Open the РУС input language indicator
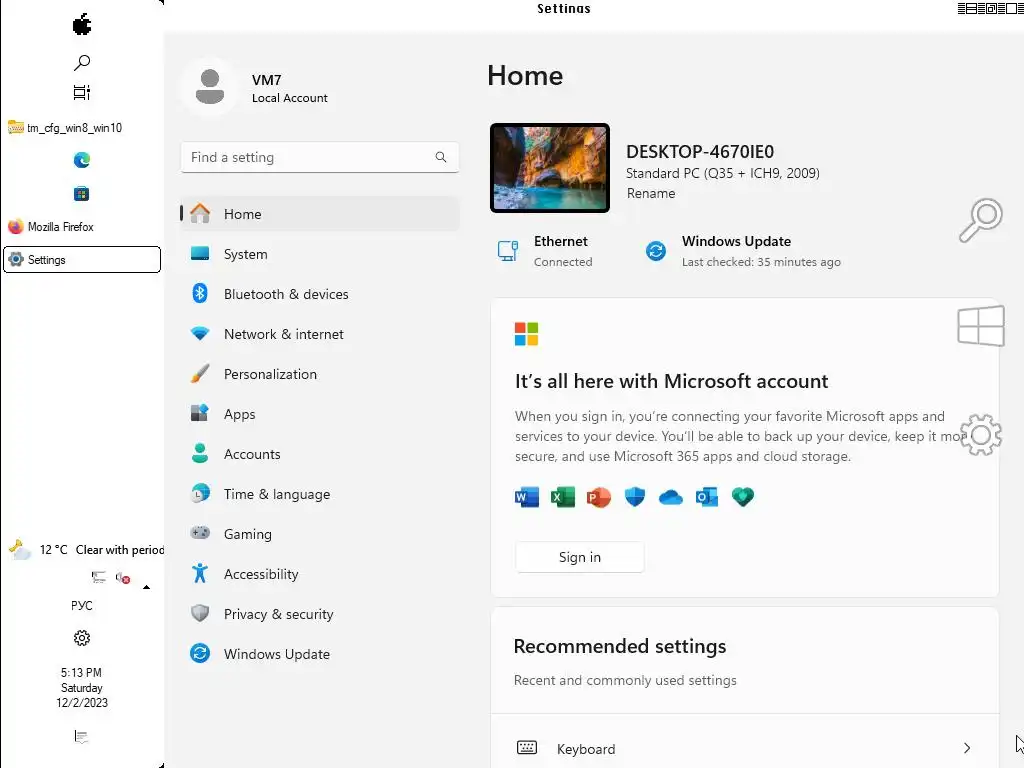This screenshot has height=768, width=1024. pyautogui.click(x=82, y=605)
